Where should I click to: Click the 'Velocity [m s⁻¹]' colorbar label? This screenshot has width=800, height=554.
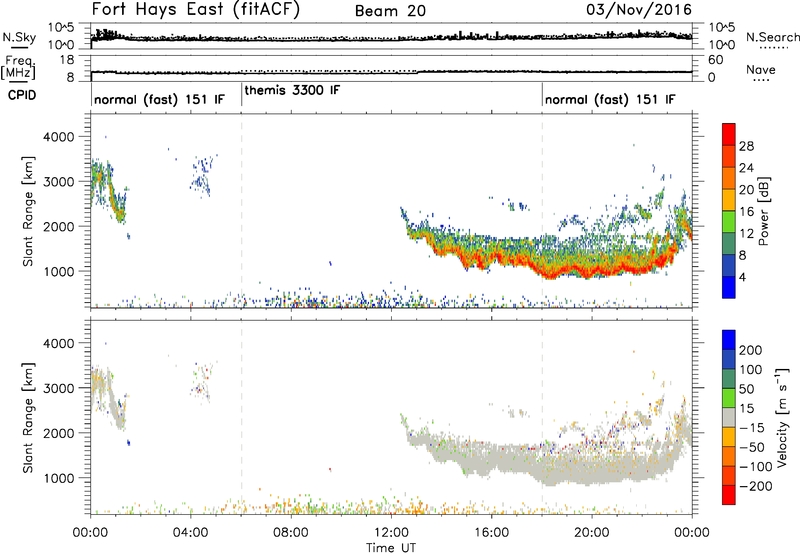[781, 417]
